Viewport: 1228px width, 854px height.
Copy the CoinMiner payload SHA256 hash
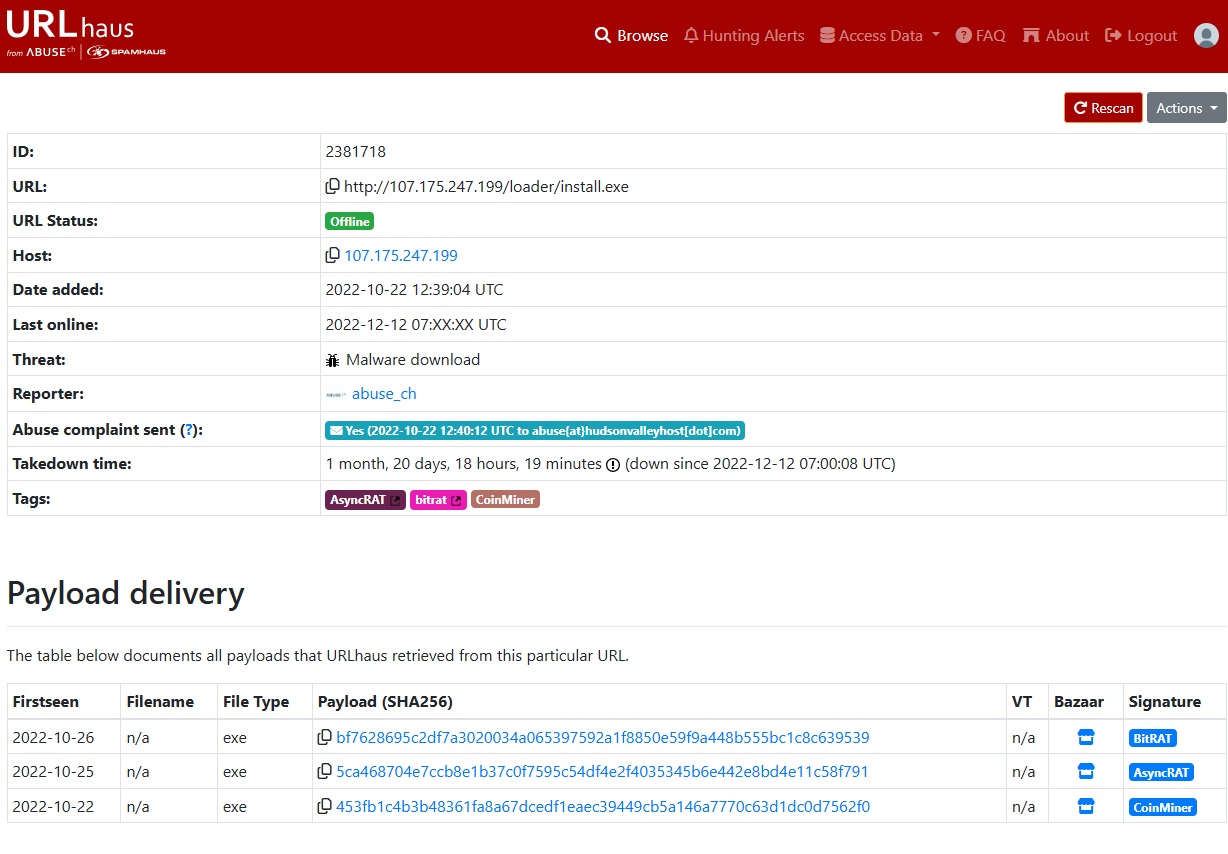coord(325,807)
